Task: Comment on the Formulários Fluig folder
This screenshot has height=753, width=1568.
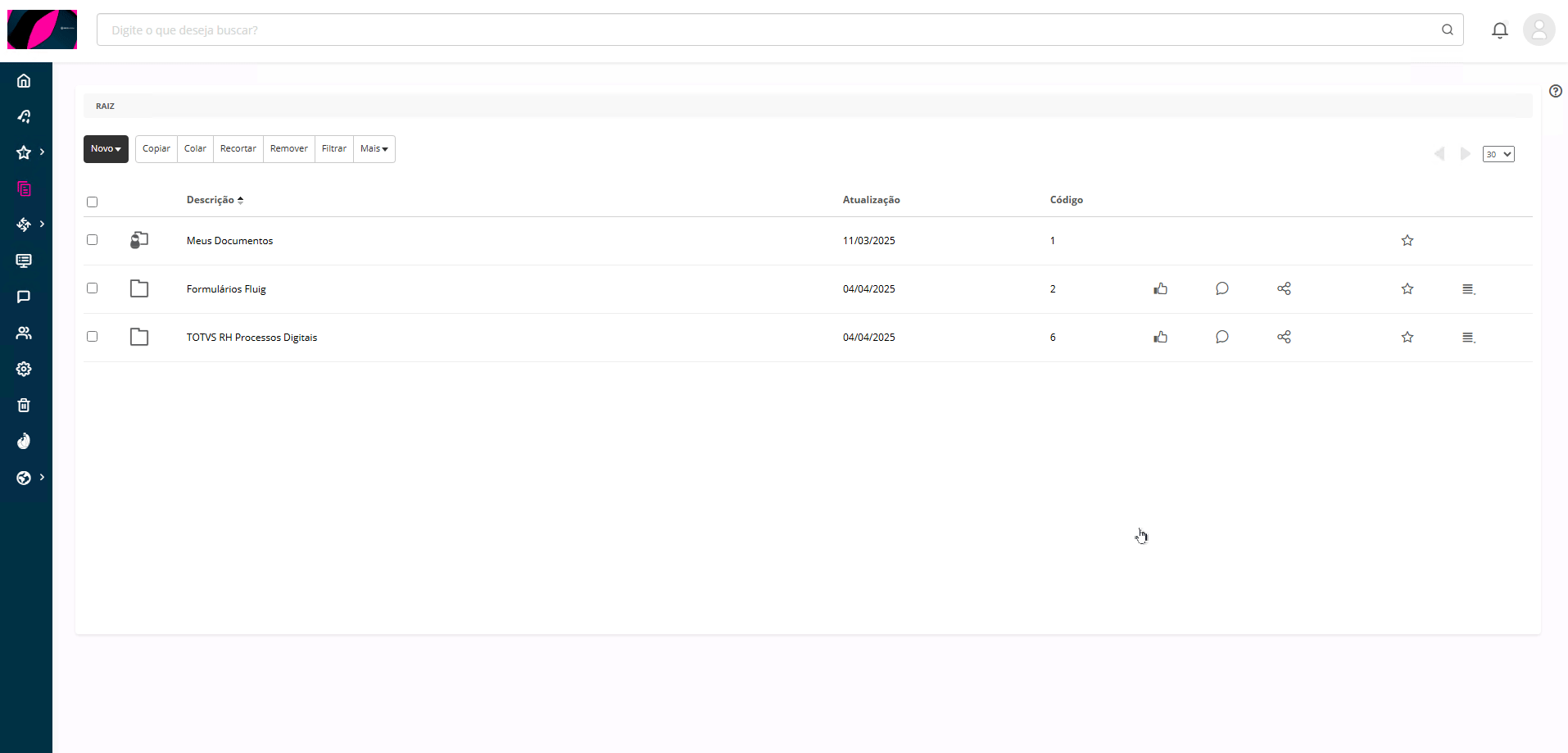Action: (1222, 288)
